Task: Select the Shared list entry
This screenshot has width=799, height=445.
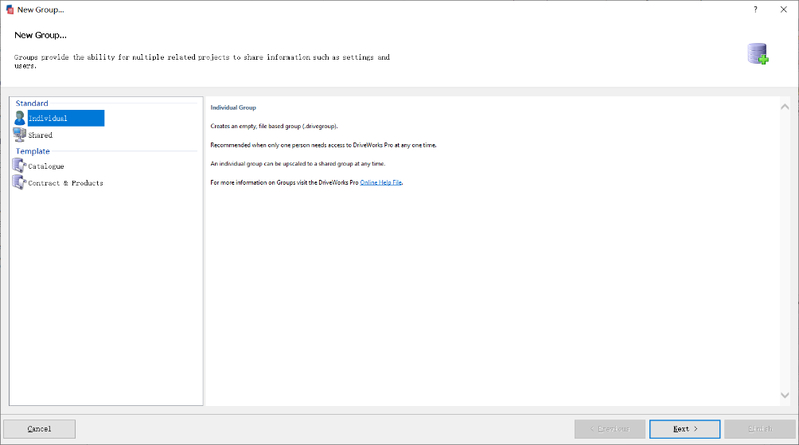Action: click(40, 135)
